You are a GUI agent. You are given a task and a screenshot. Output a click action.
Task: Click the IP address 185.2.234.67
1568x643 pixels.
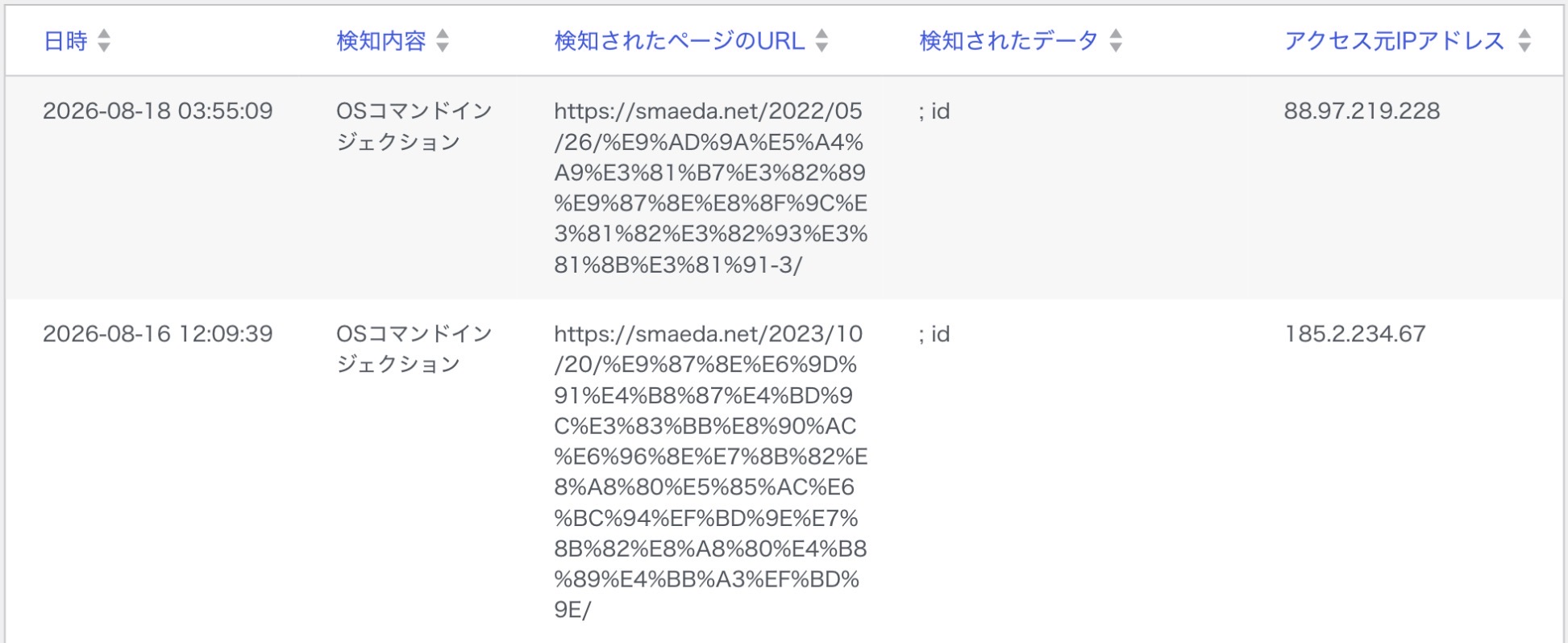pos(1354,333)
